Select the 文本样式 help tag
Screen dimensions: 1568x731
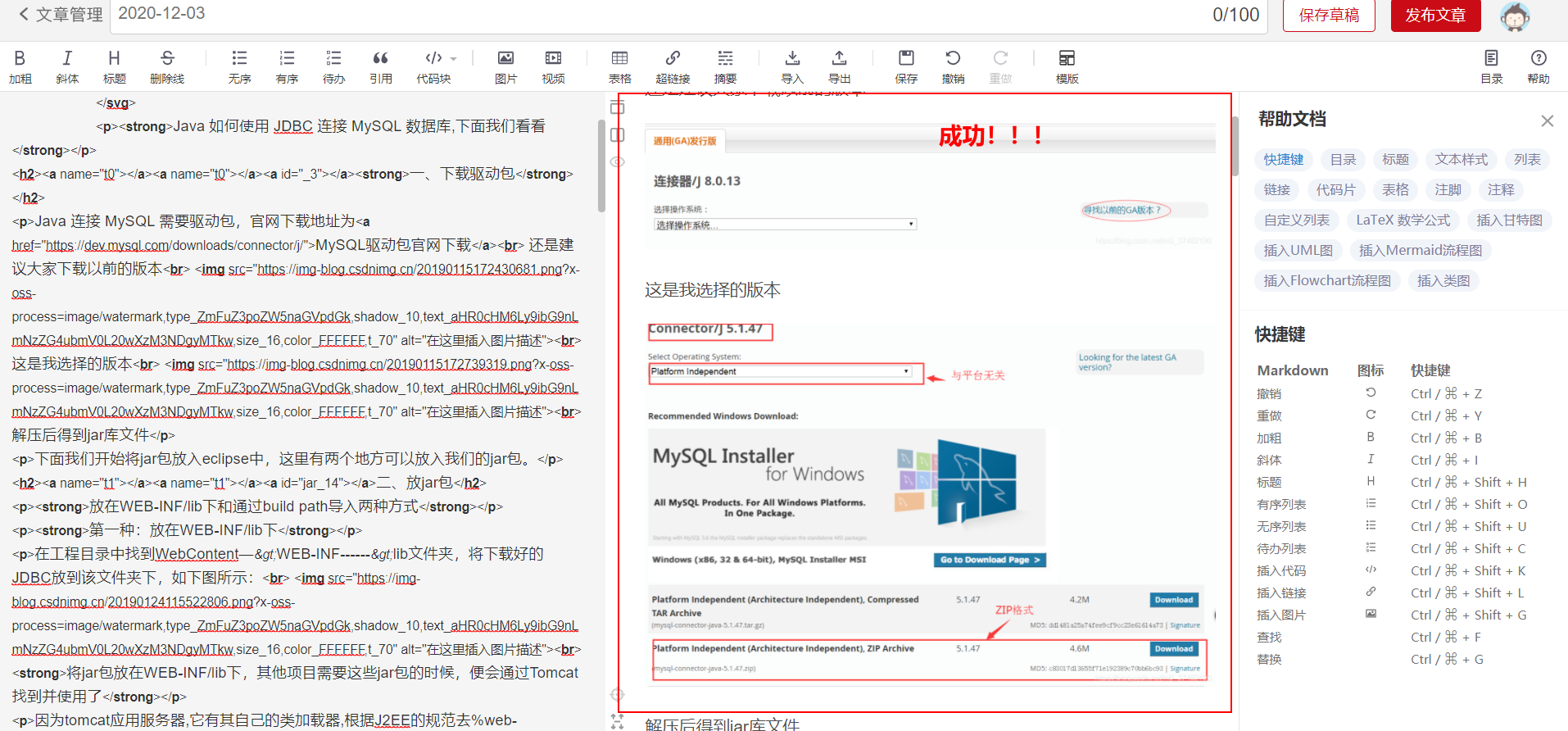click(1461, 160)
